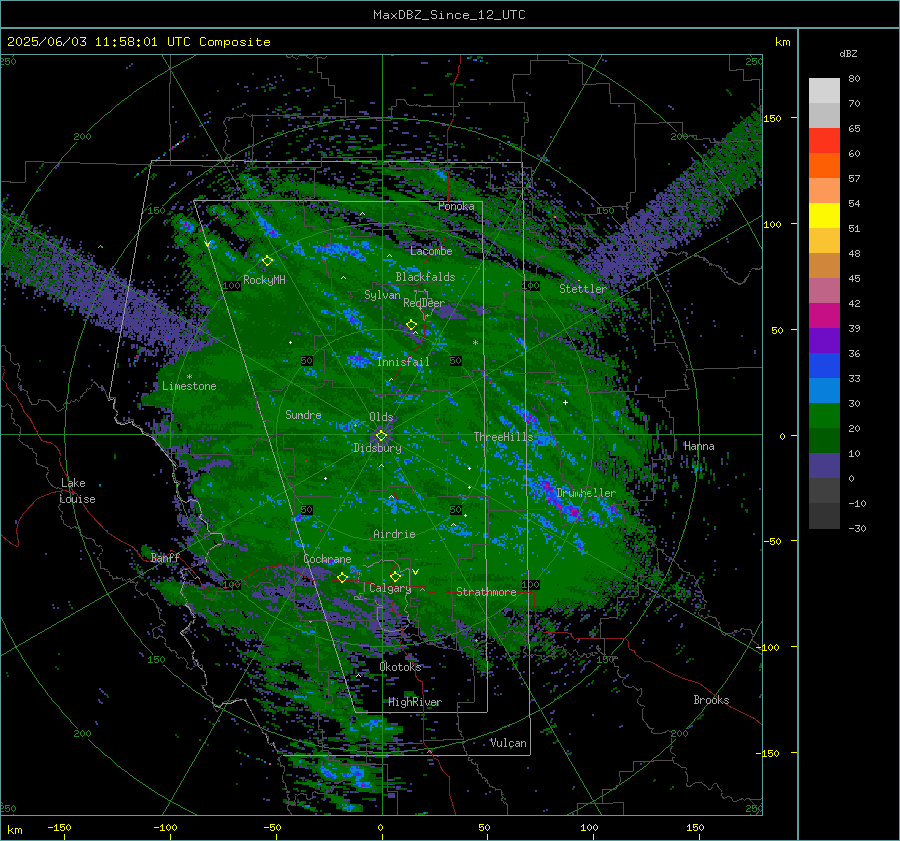
Task: Click the yellow diamond marker below Cochrane
Action: (342, 577)
